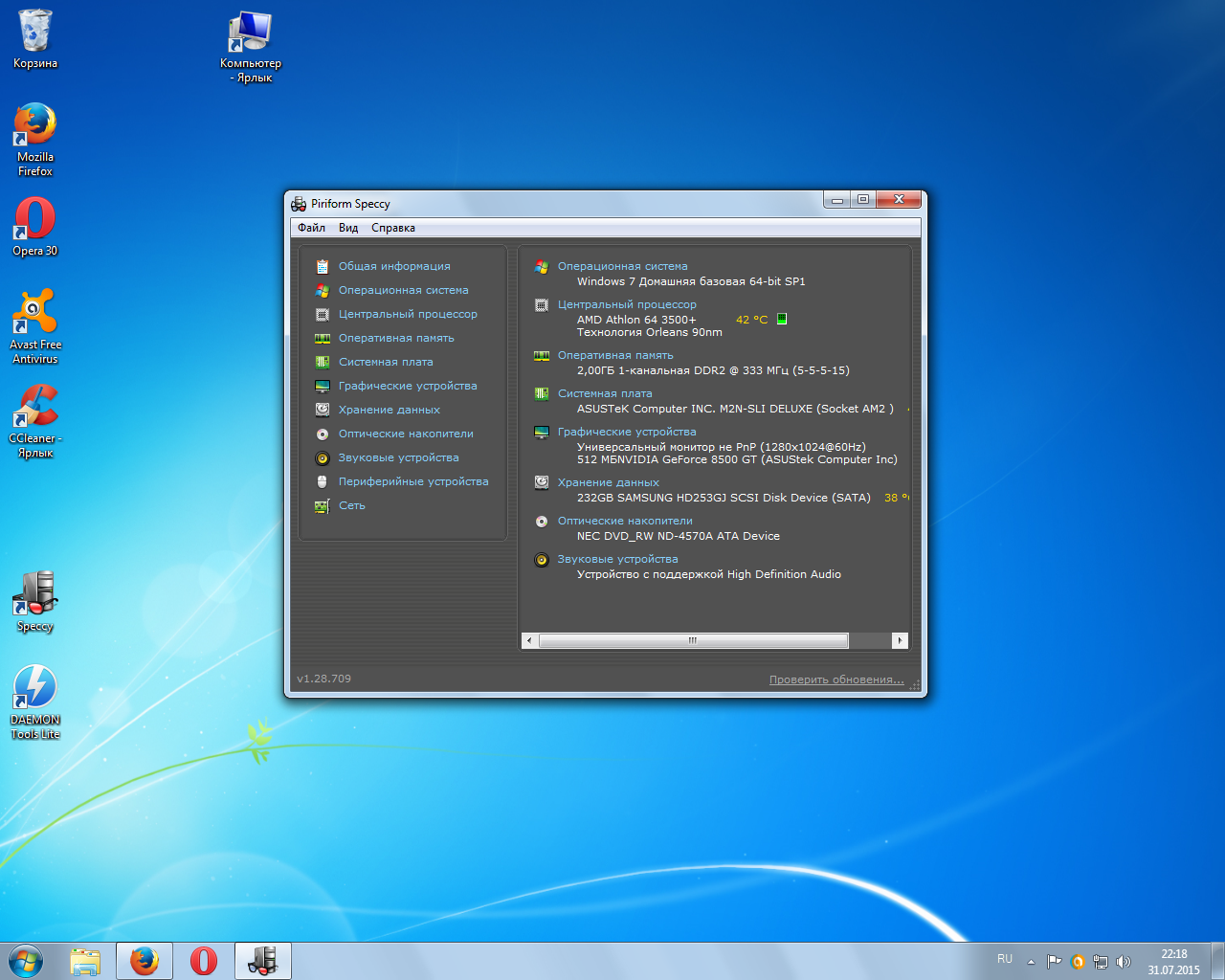Image resolution: width=1225 pixels, height=980 pixels.
Task: Click the Системная плата summary heading
Action: tap(605, 393)
